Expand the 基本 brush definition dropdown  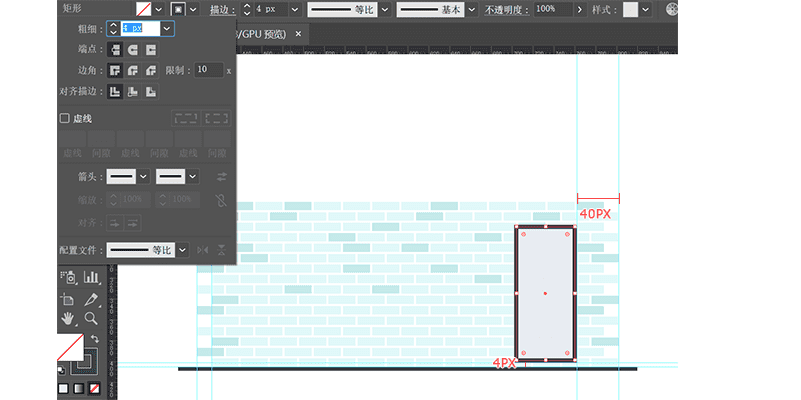click(x=472, y=9)
